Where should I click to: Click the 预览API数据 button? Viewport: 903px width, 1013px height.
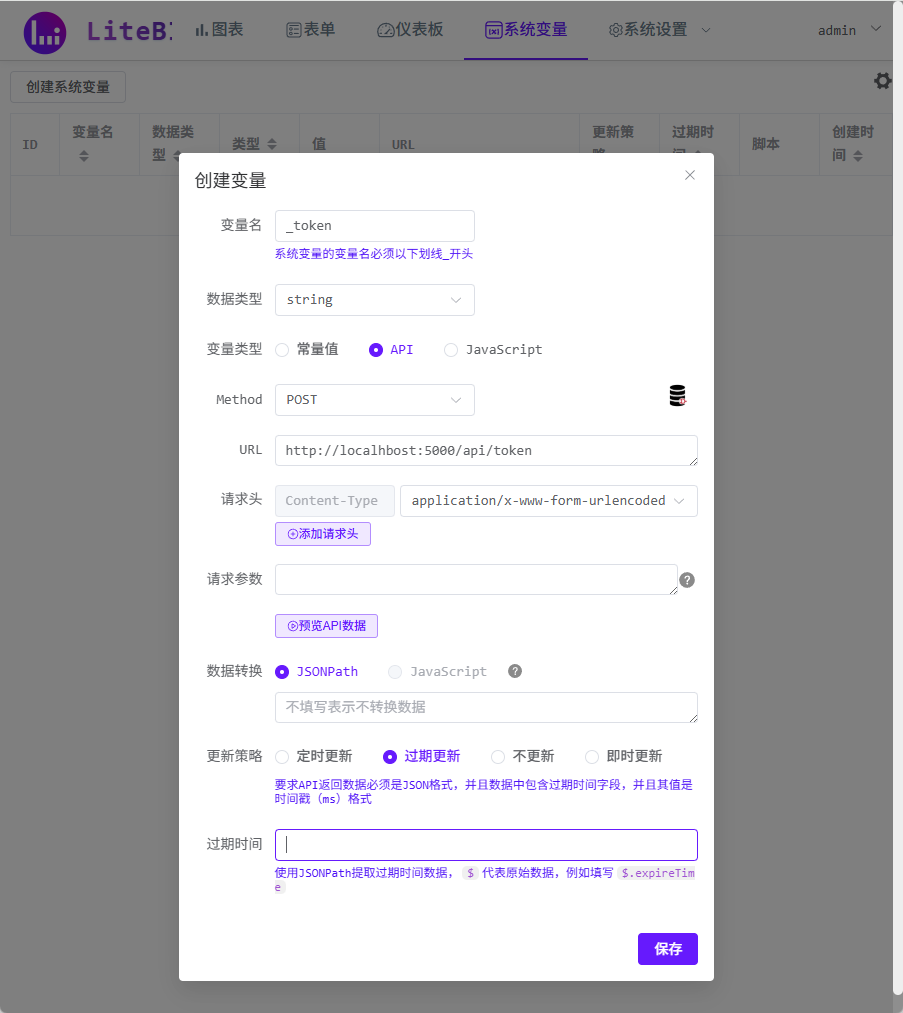(326, 625)
